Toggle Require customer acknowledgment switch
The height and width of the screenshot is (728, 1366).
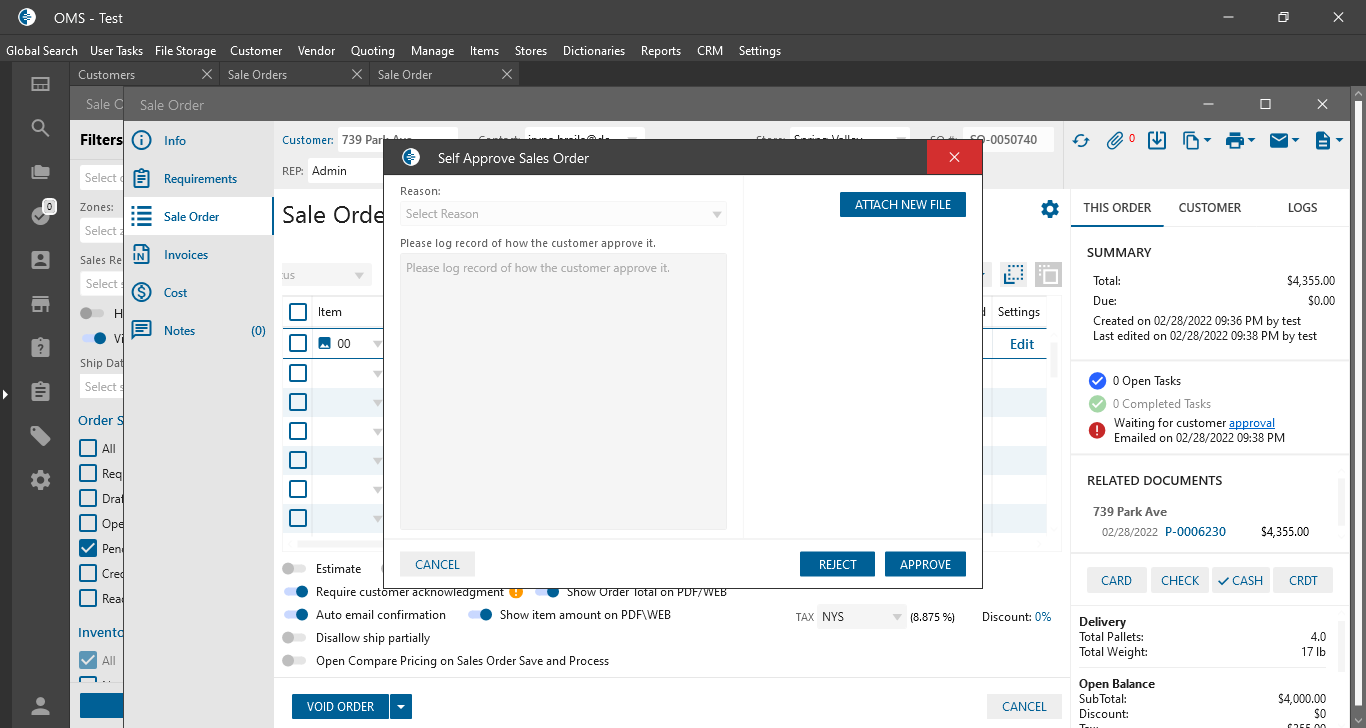coord(295,592)
